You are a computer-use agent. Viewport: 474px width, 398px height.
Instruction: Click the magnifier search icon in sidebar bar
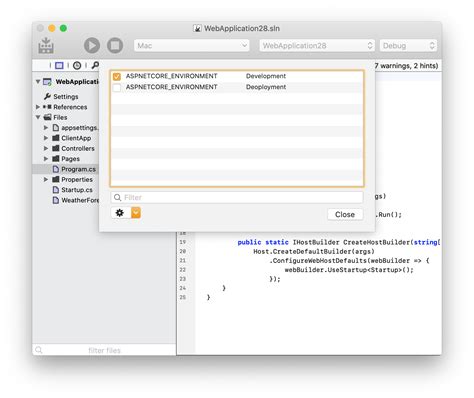[x=95, y=65]
